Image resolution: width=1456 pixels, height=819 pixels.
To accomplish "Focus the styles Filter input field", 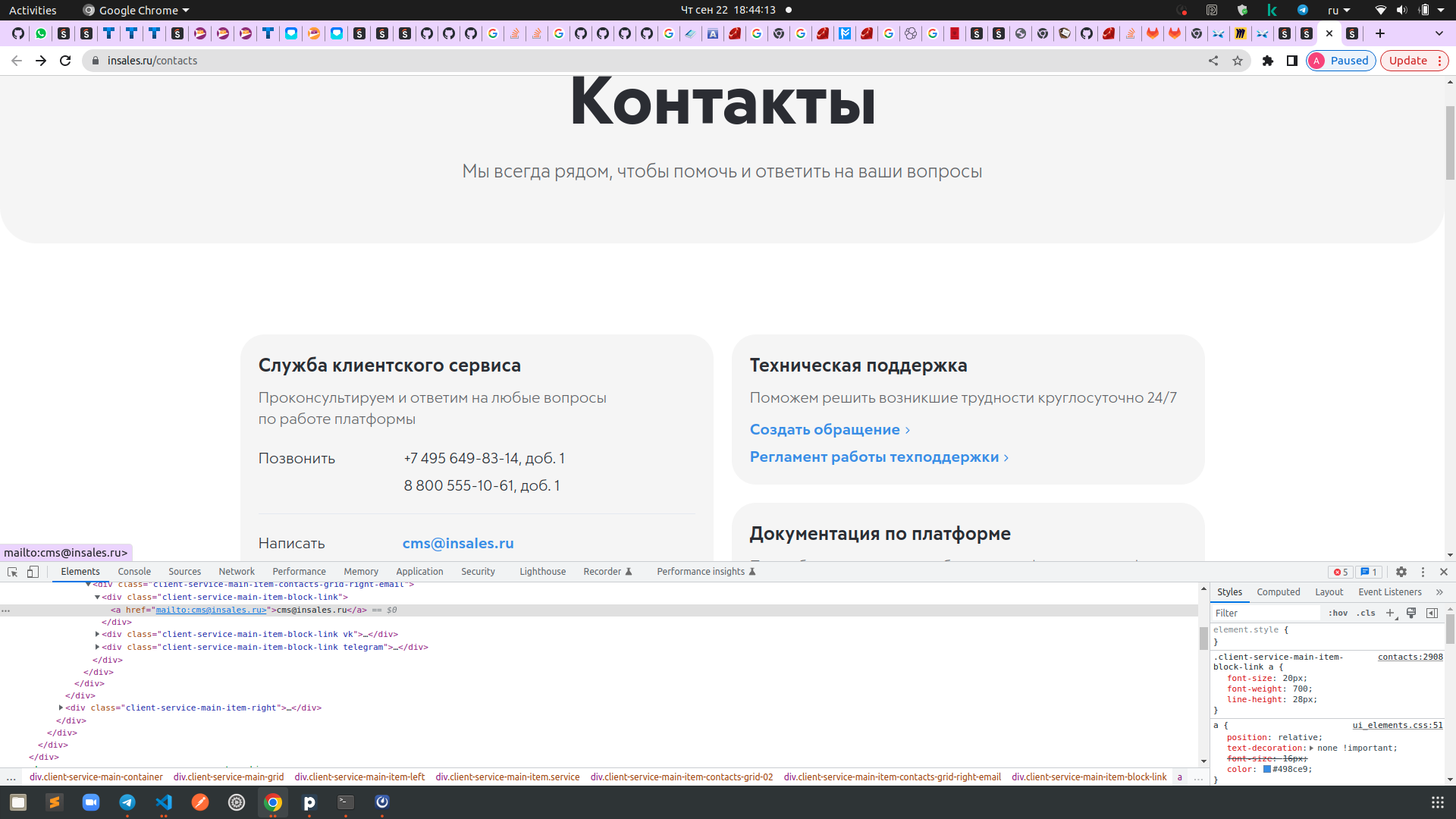I will 1266,613.
